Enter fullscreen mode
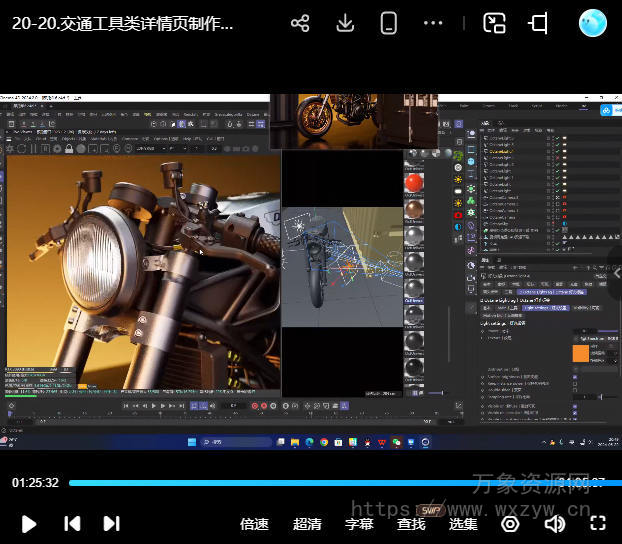The height and width of the screenshot is (544, 622). point(598,523)
